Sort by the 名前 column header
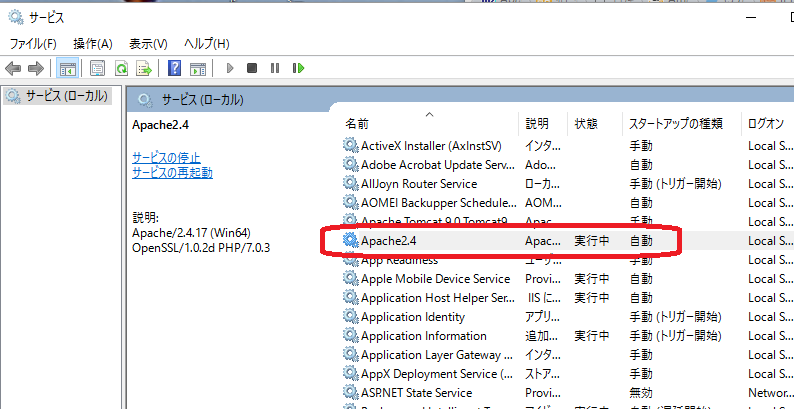 [357, 124]
